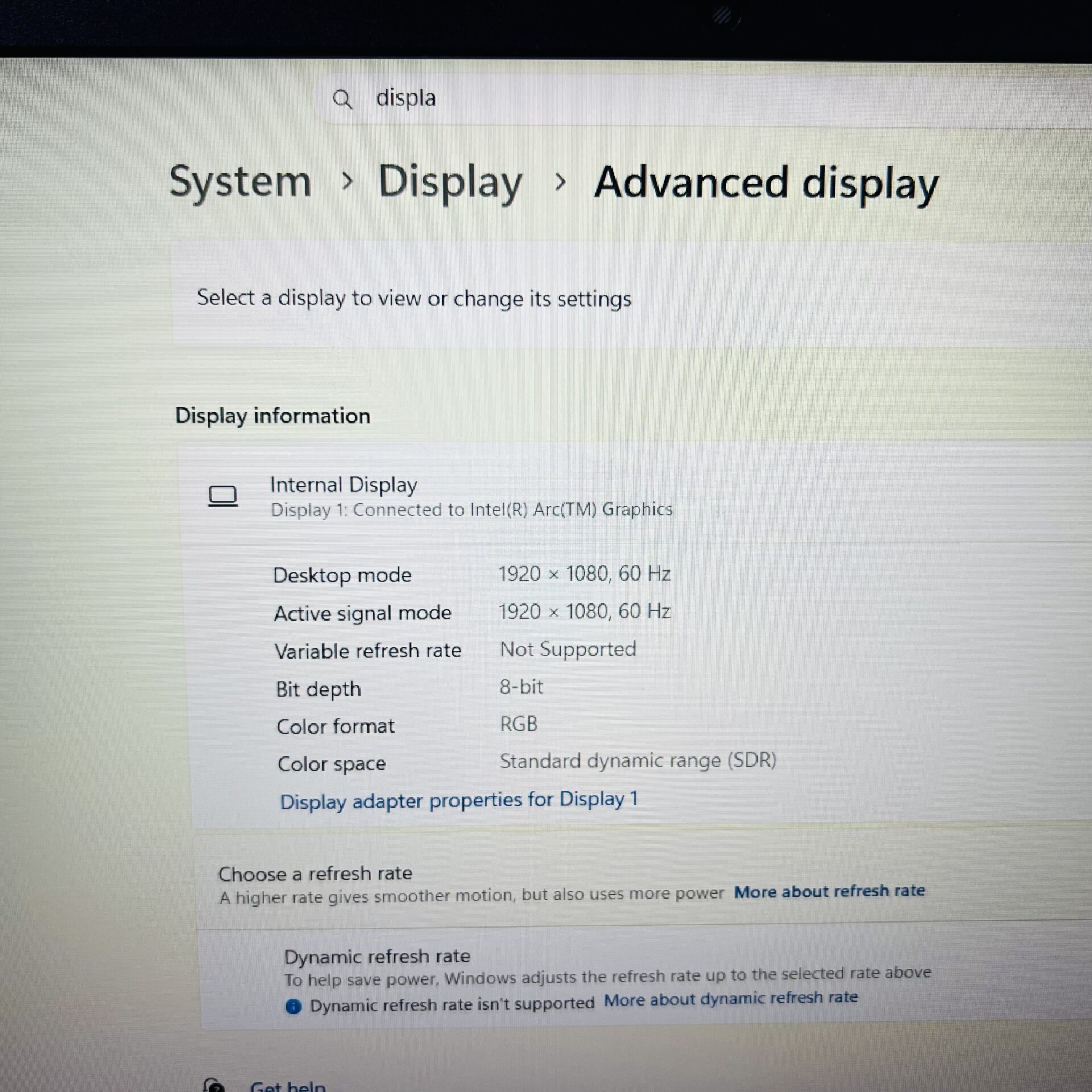This screenshot has height=1092, width=1092.
Task: Open the Display breadcrumb page
Action: click(x=450, y=183)
